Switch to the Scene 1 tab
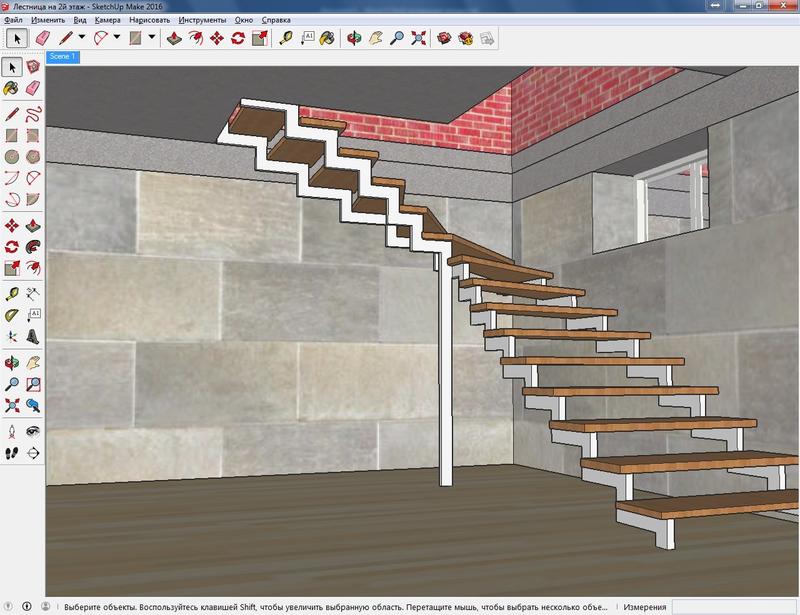Screen dimensions: 800x615 pos(62,57)
